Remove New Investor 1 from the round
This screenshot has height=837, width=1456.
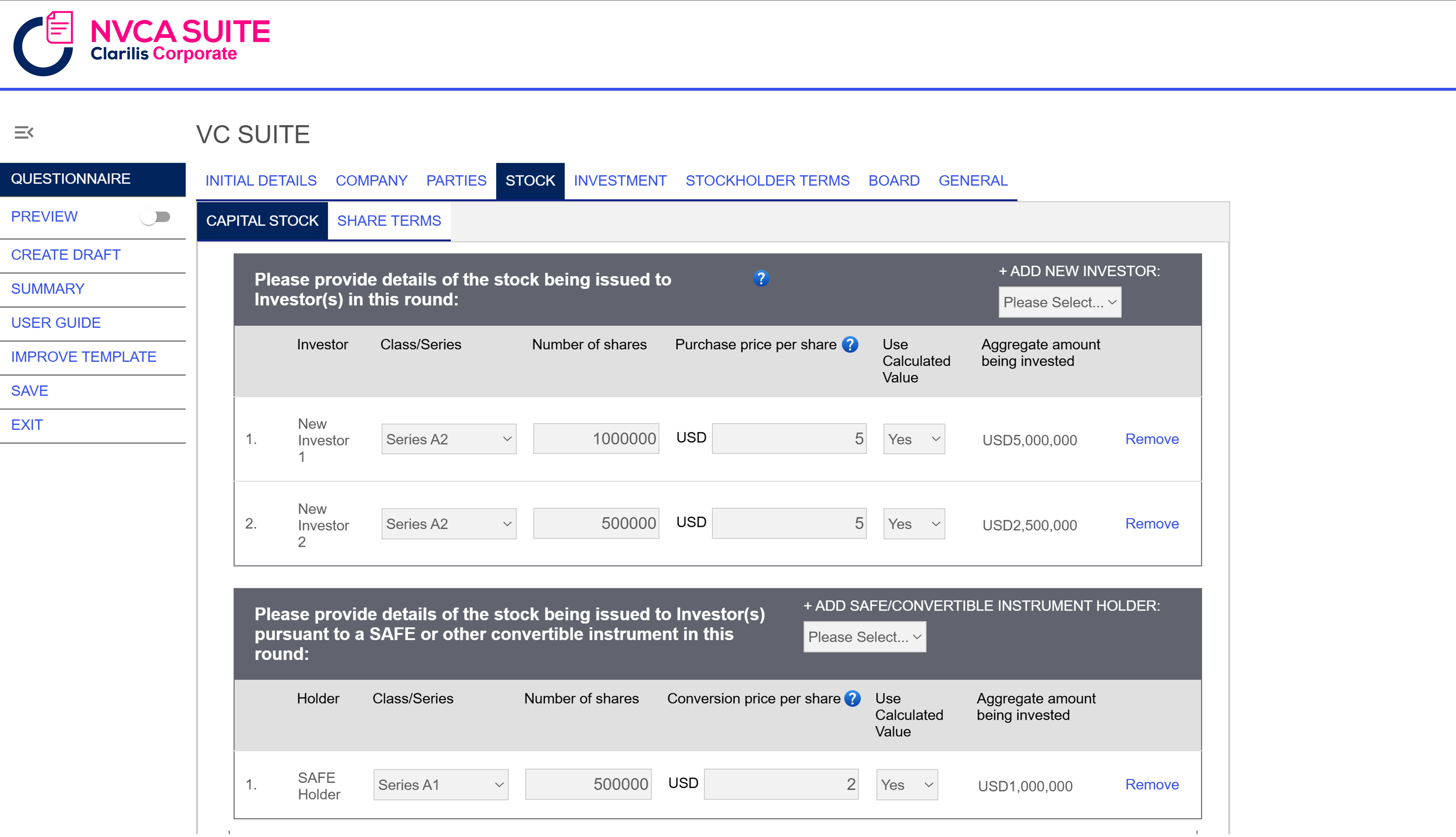pos(1151,439)
